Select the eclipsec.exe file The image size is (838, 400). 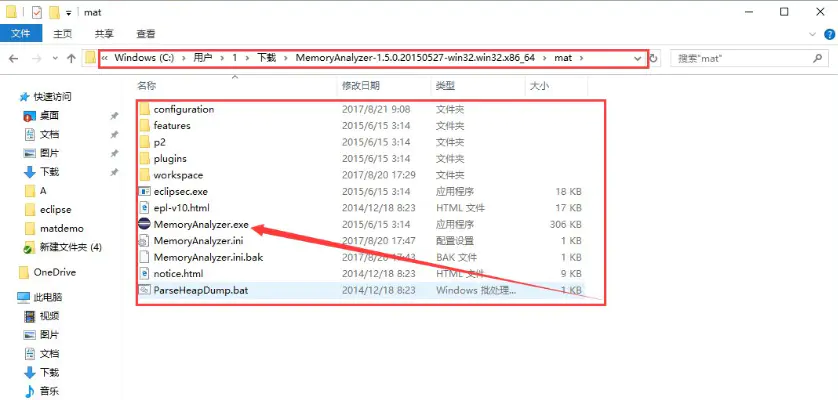181,191
